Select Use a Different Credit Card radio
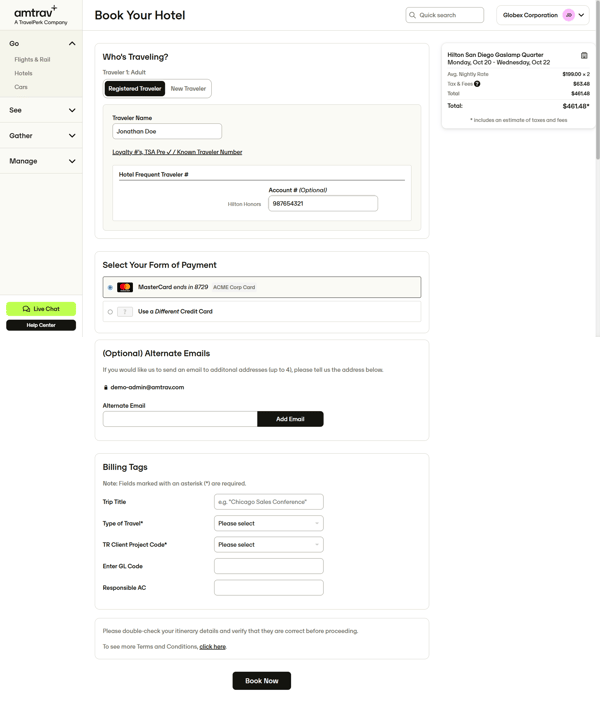 (x=110, y=312)
